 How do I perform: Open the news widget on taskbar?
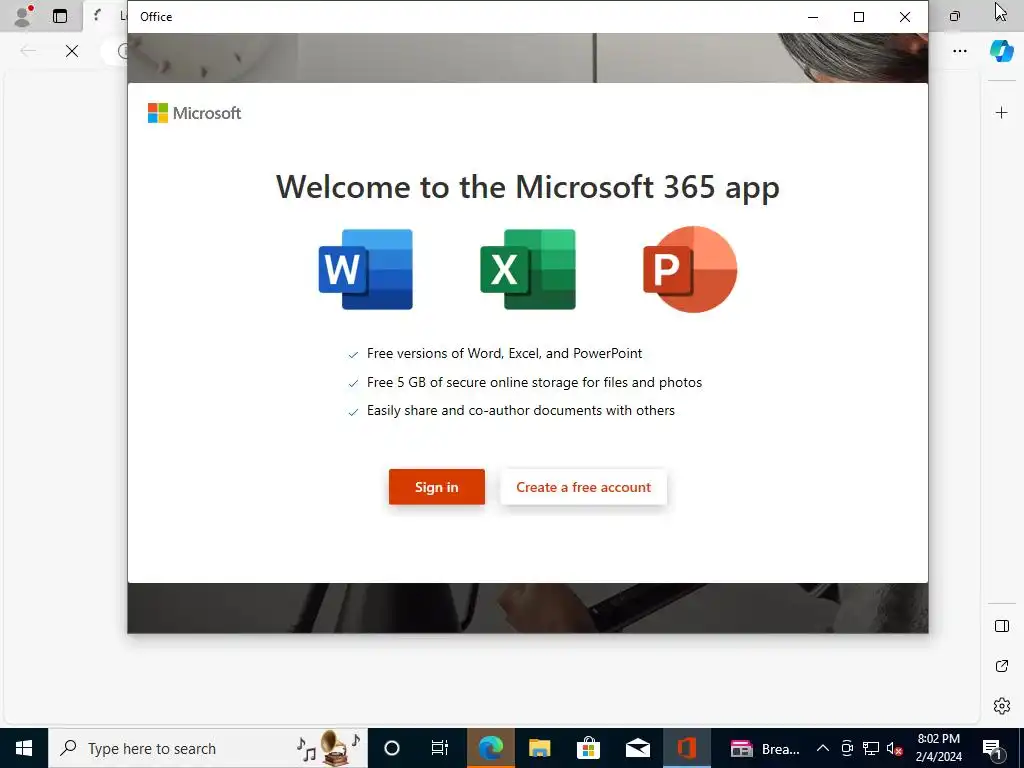[764, 748]
